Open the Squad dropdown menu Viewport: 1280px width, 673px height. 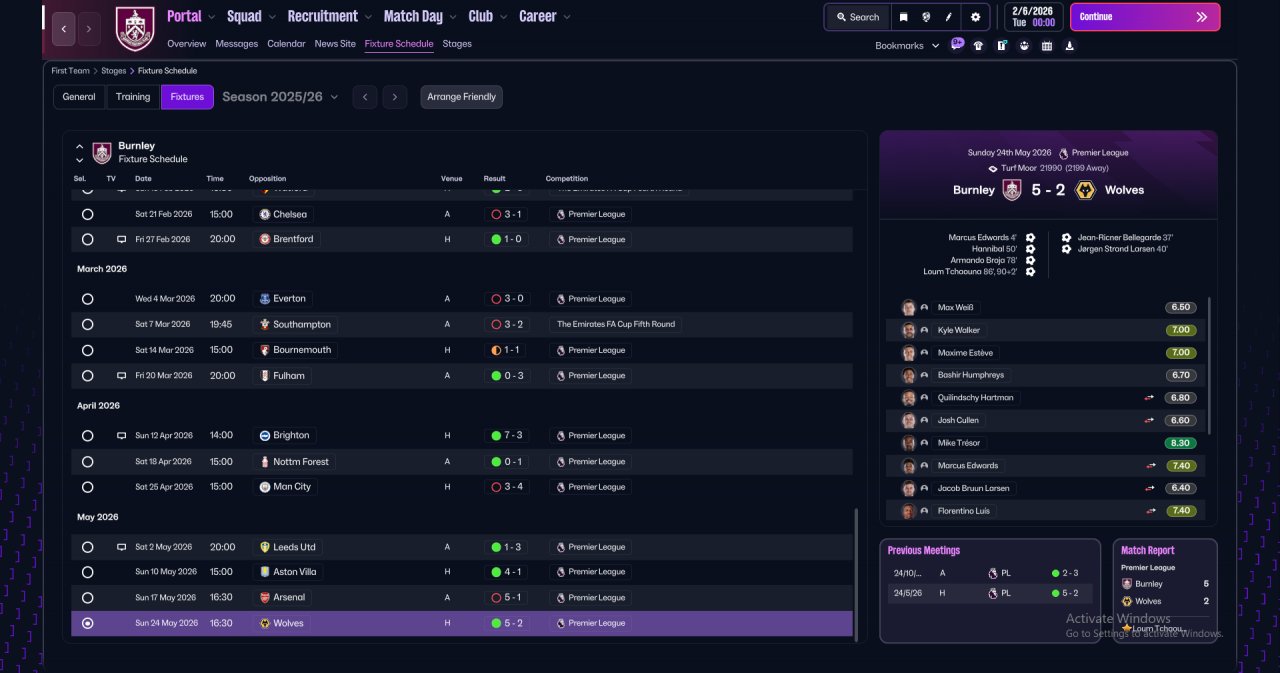pyautogui.click(x=251, y=16)
